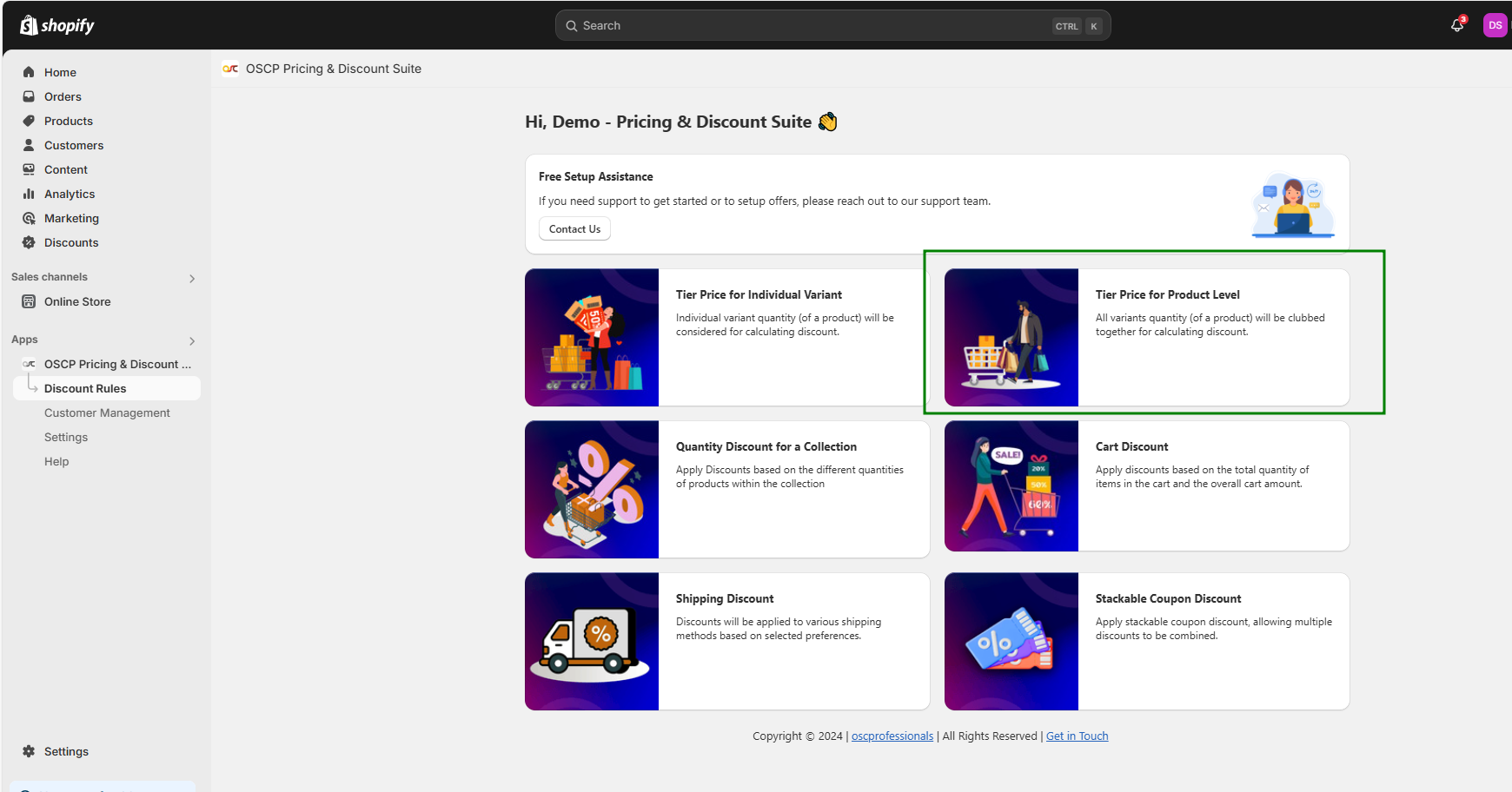The width and height of the screenshot is (1512, 792).
Task: Follow the oscprofessionals footer link
Action: click(x=892, y=736)
